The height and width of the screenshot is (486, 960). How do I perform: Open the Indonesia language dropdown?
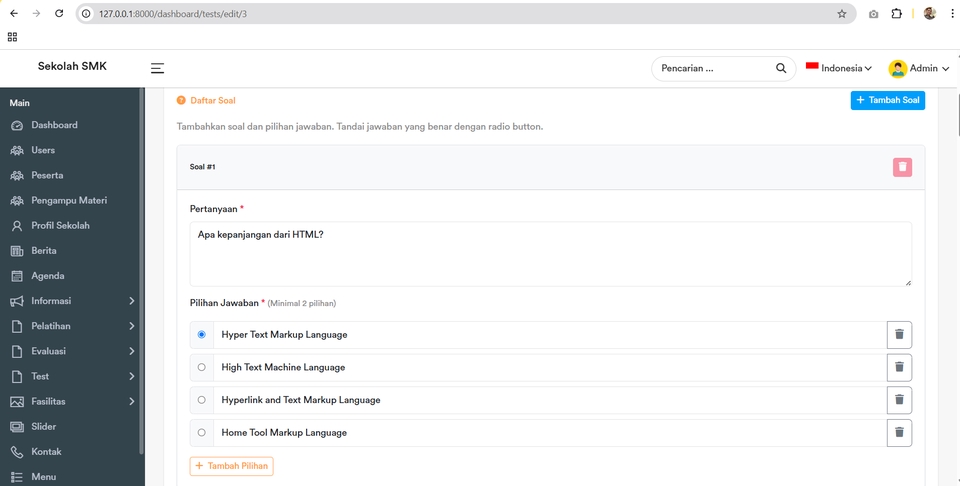[x=839, y=68]
